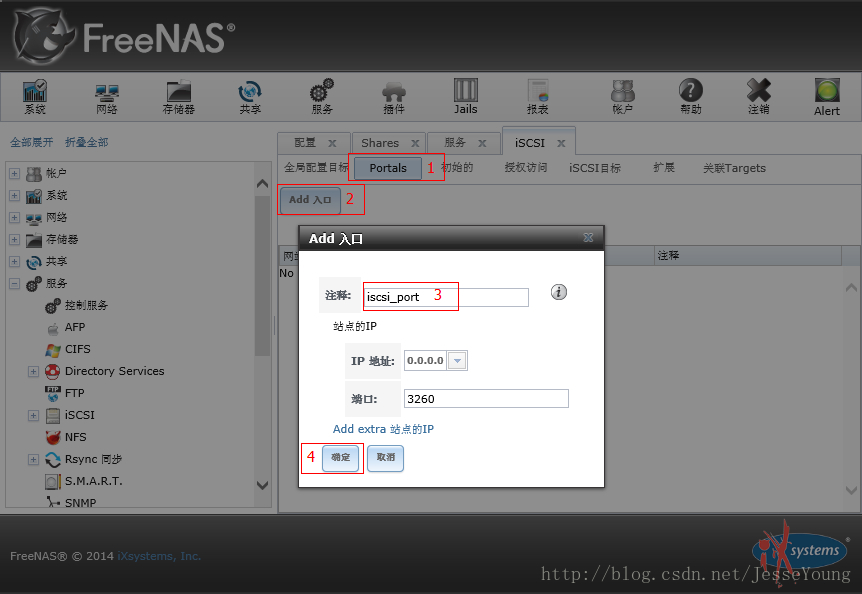This screenshot has height=594, width=862.
Task: Click the Add extra 站点的IP link
Action: pyautogui.click(x=383, y=429)
